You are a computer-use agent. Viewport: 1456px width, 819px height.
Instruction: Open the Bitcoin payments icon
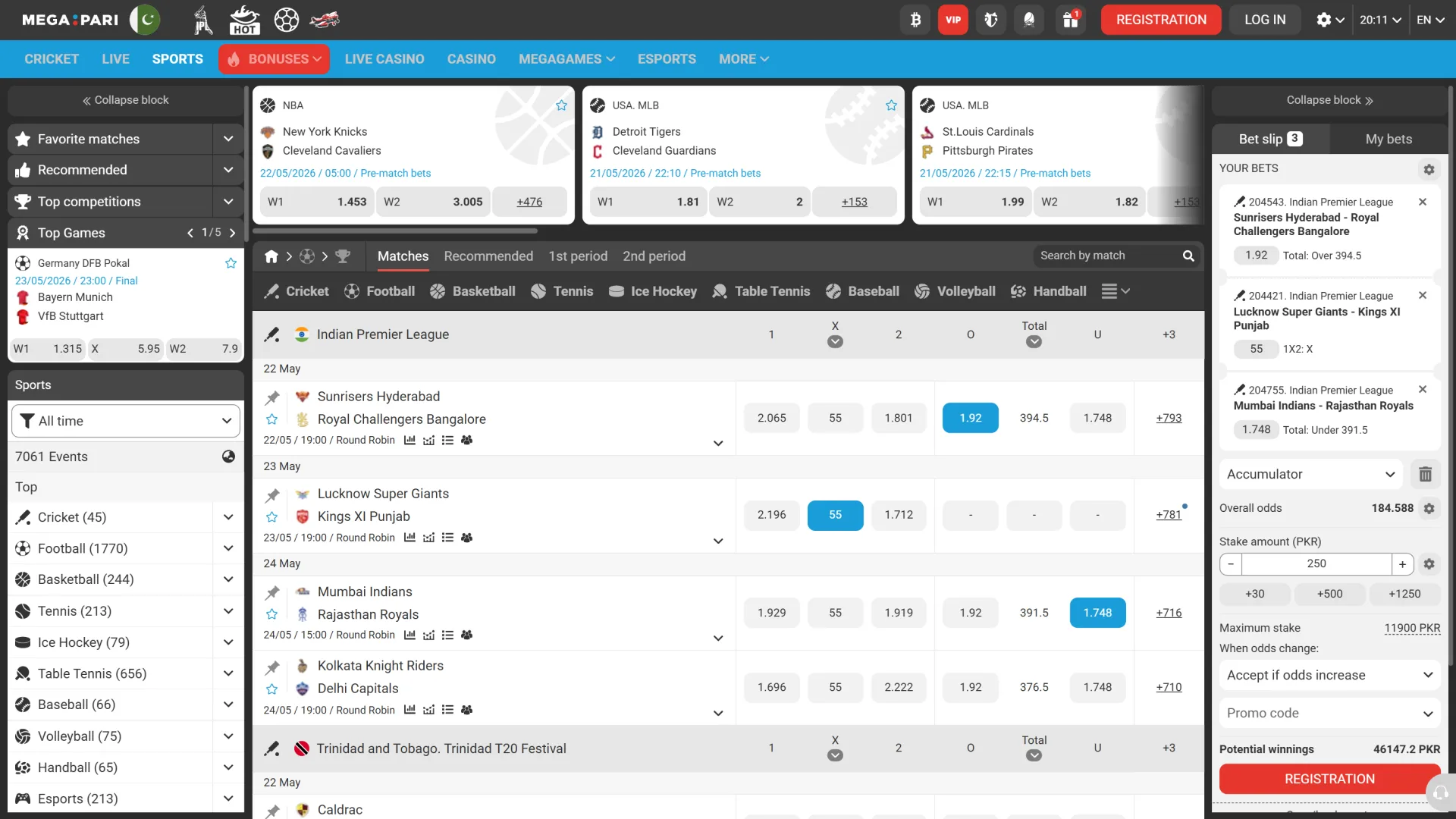coord(915,20)
